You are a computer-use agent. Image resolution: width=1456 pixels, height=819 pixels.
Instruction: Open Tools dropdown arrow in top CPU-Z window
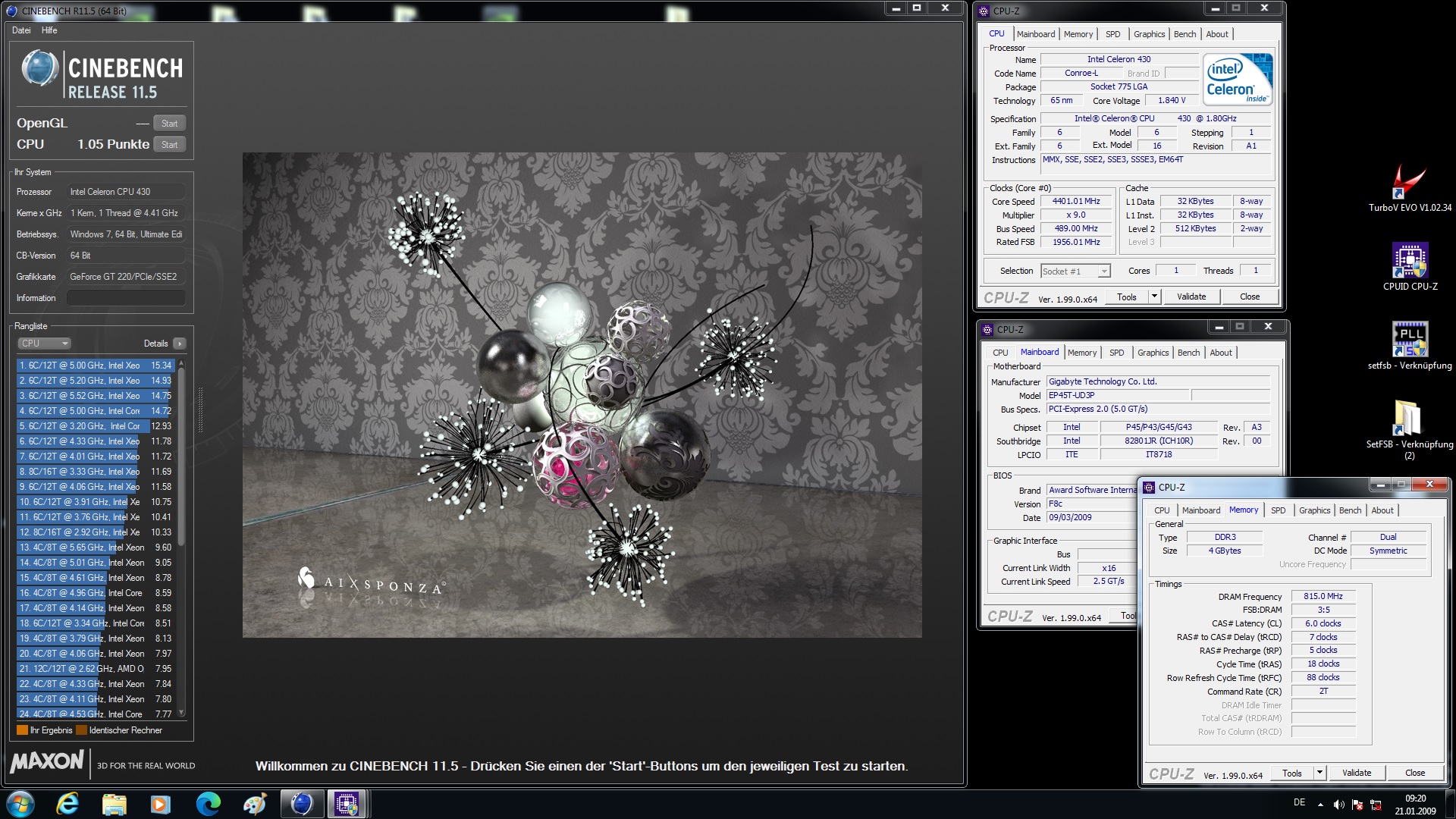[x=1154, y=297]
